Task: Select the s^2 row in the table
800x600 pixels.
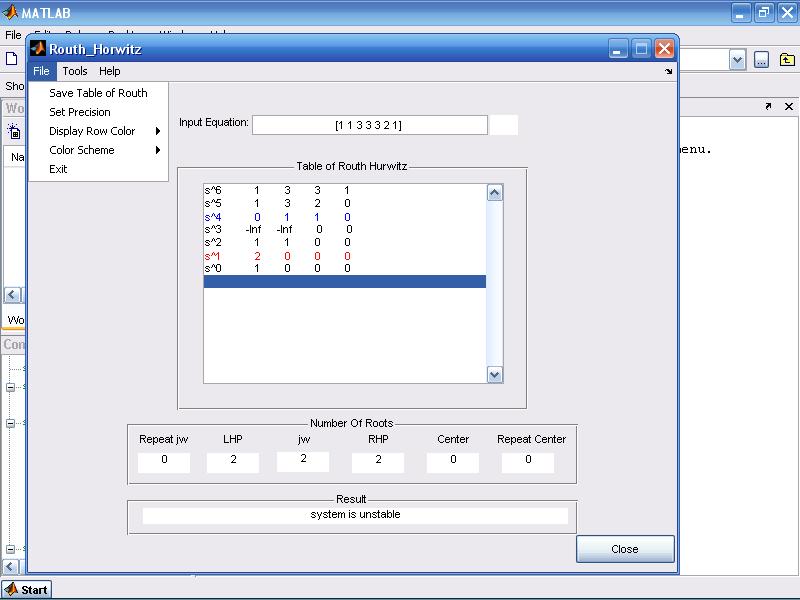Action: [344, 242]
